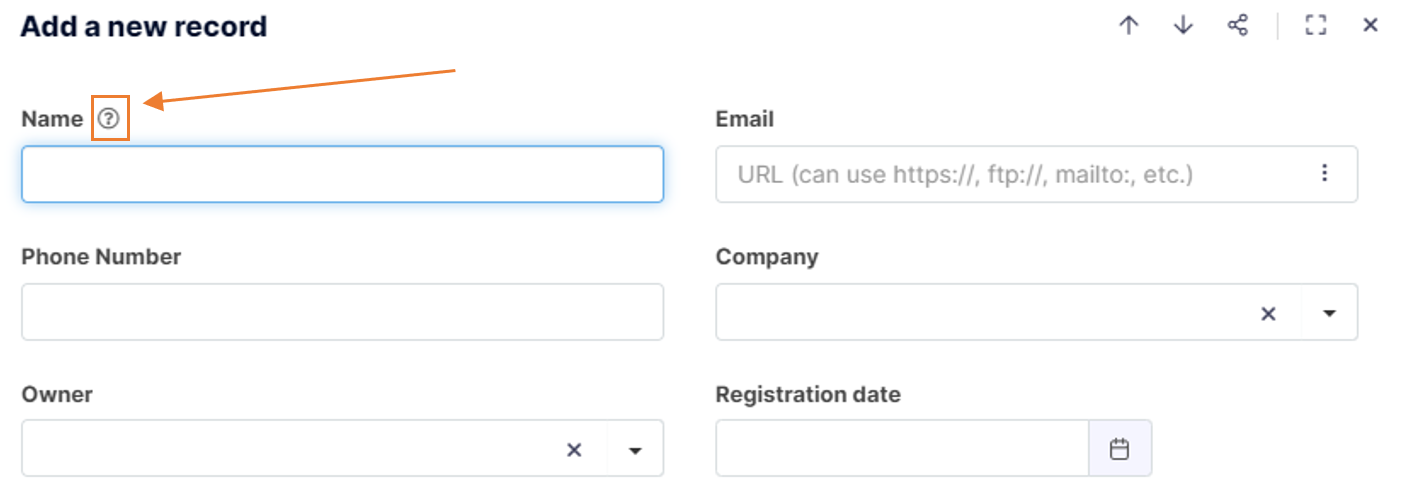Clear the Company field selection

(1268, 313)
